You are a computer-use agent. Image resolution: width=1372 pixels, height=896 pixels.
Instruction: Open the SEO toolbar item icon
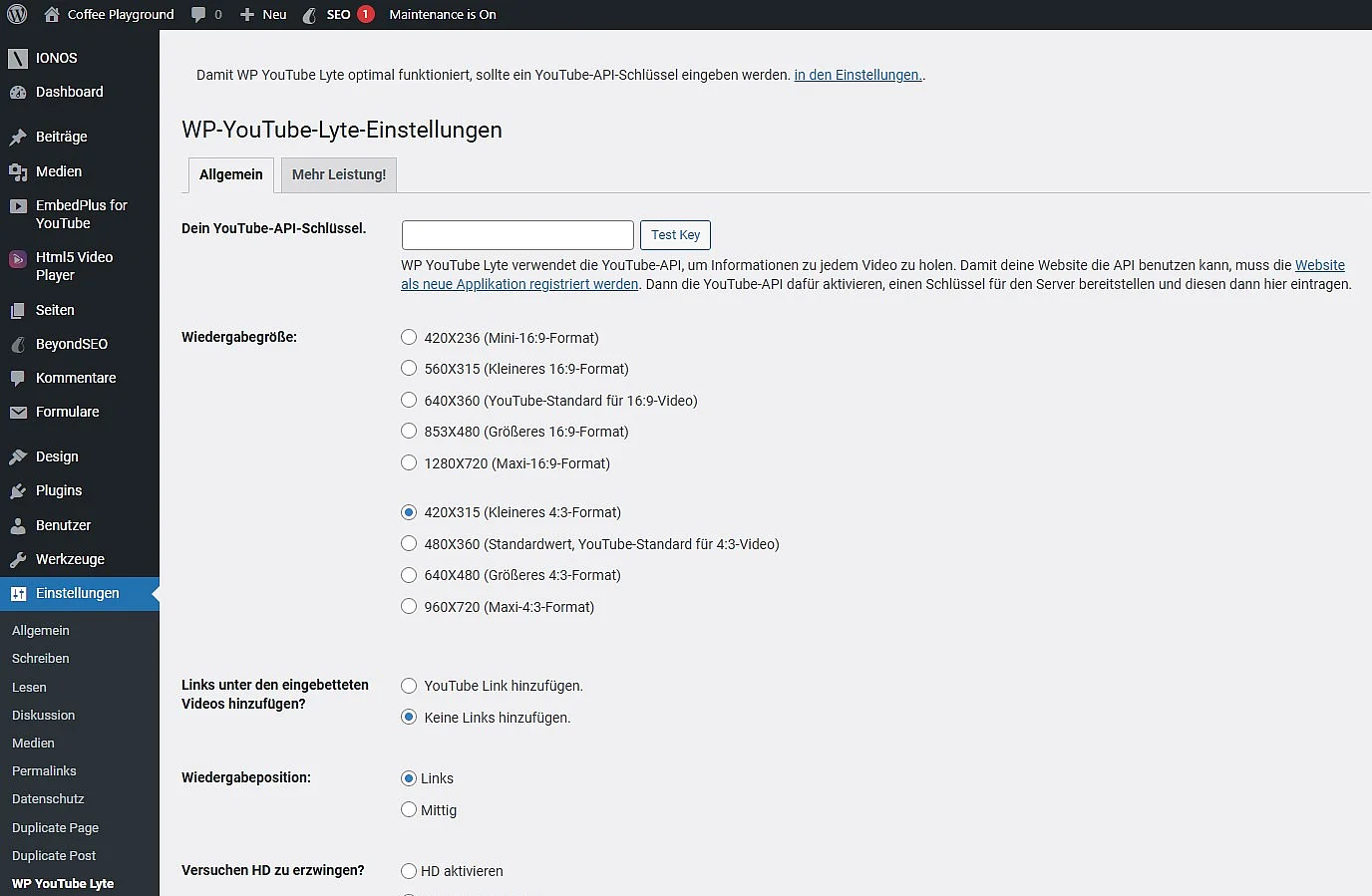click(x=309, y=14)
